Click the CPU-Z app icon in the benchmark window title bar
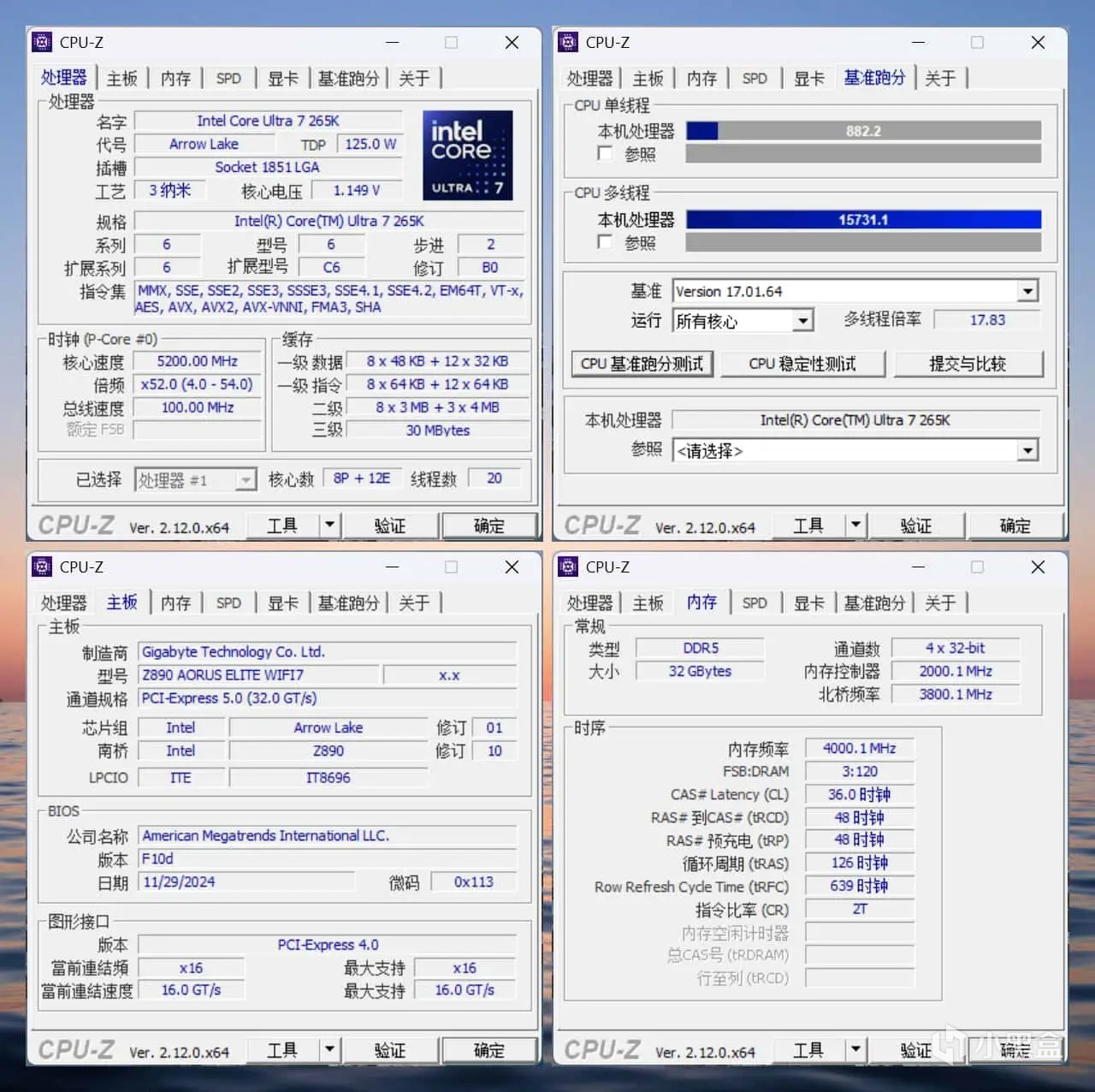Image resolution: width=1095 pixels, height=1092 pixels. point(567,42)
